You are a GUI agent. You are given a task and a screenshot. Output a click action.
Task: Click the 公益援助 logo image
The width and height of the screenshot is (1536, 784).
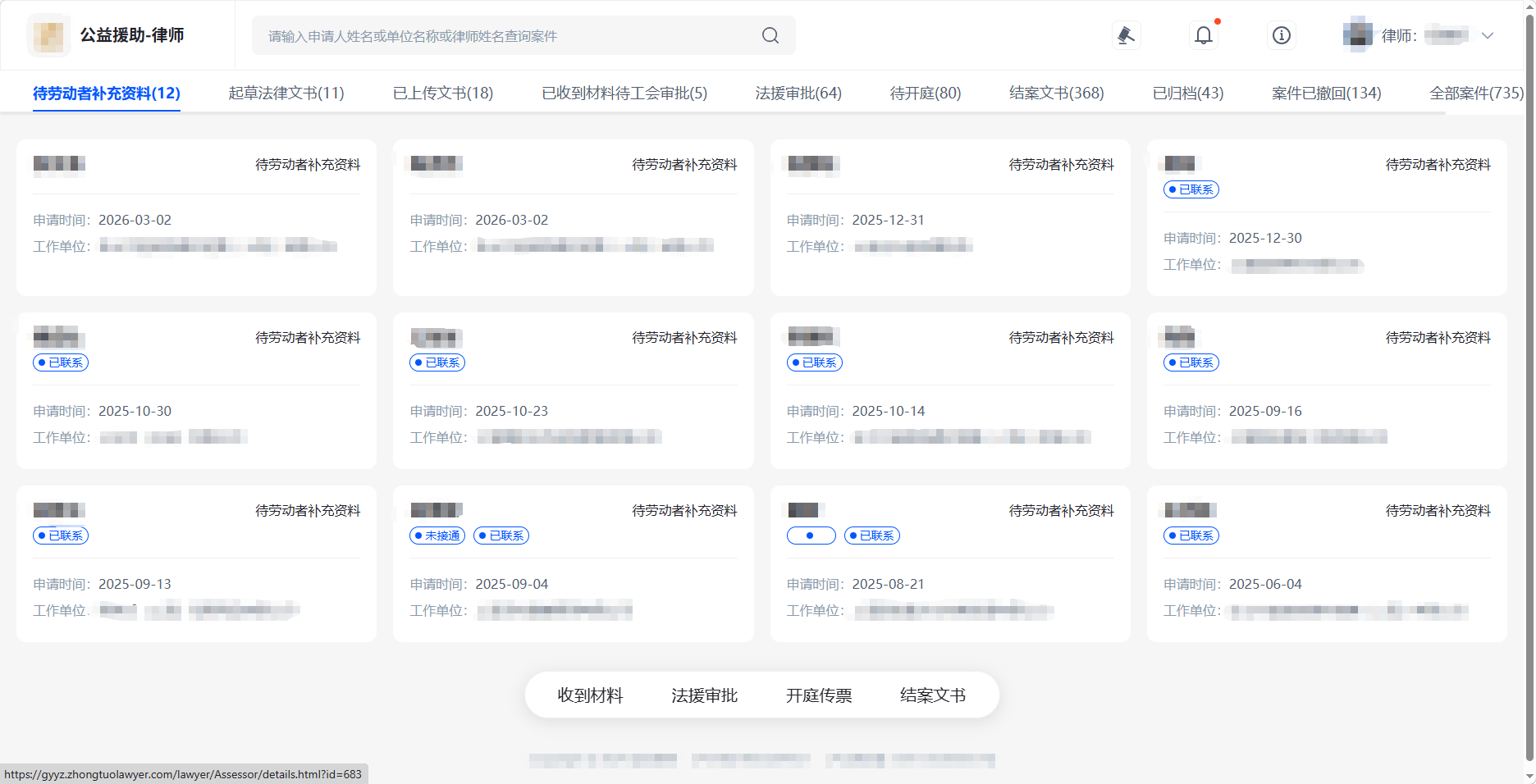pos(49,35)
